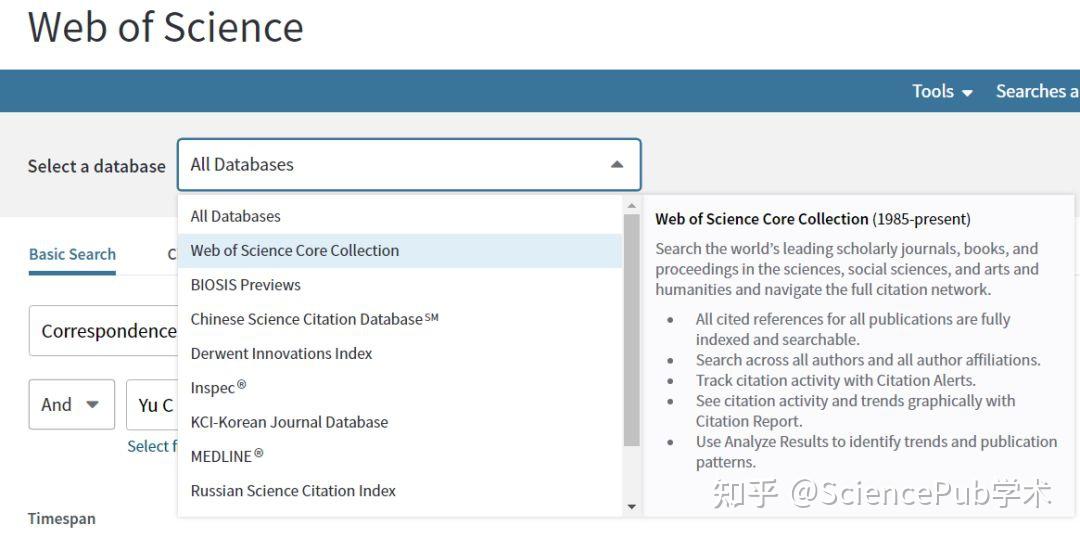The image size is (1080, 538).
Task: Open the And boolean operator dropdown
Action: 71,405
